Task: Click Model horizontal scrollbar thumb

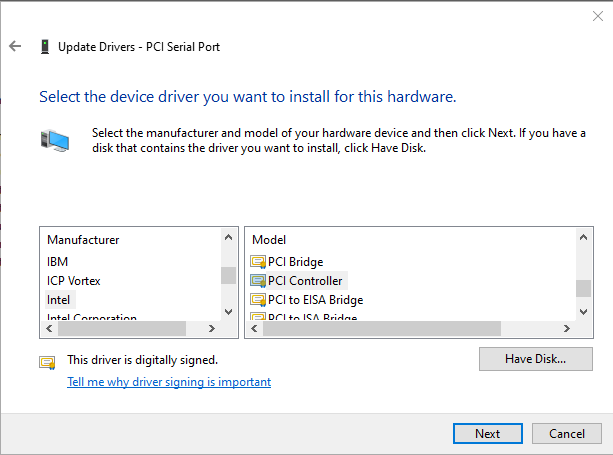Action: [x=382, y=328]
